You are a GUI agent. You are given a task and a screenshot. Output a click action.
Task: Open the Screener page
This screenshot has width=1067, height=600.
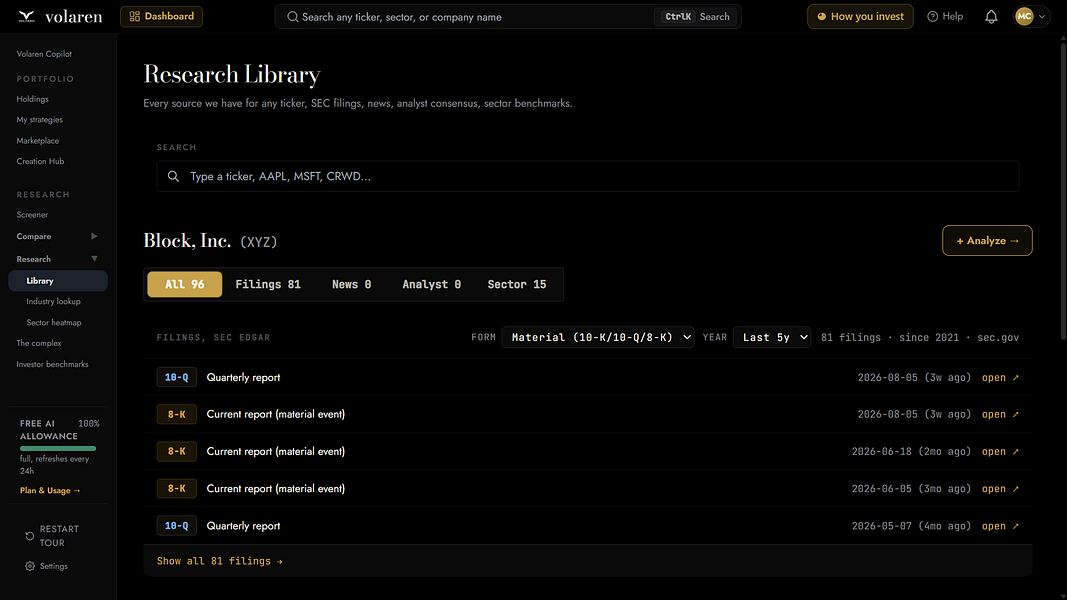[x=32, y=215]
